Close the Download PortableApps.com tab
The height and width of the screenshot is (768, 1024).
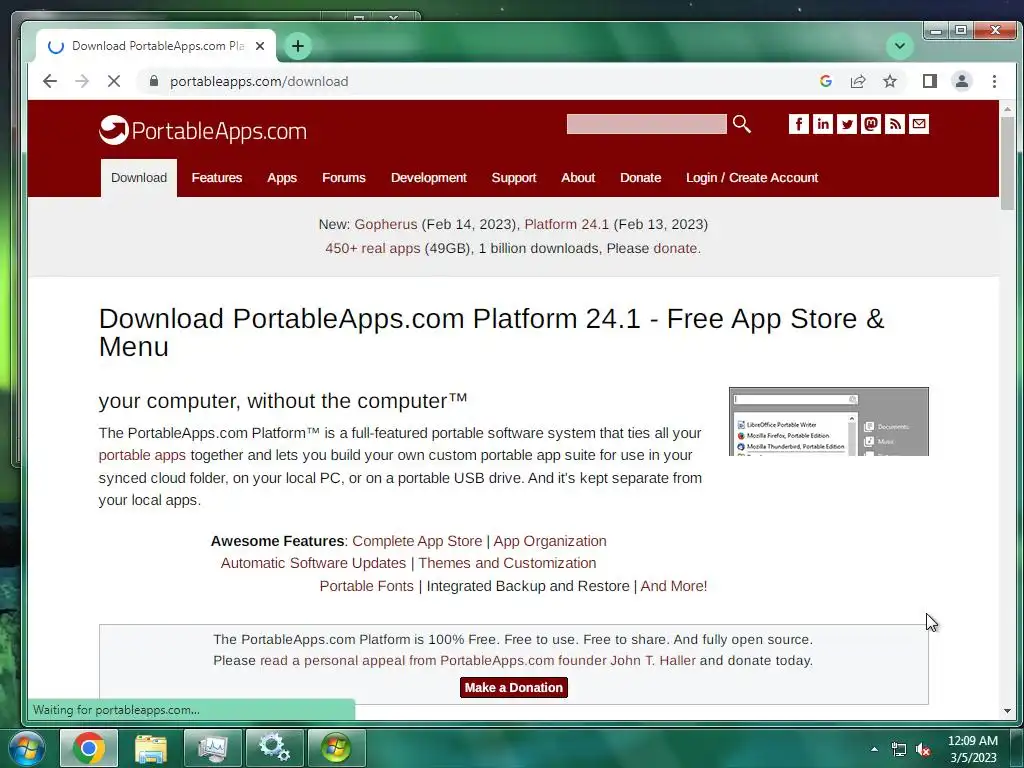tap(260, 46)
